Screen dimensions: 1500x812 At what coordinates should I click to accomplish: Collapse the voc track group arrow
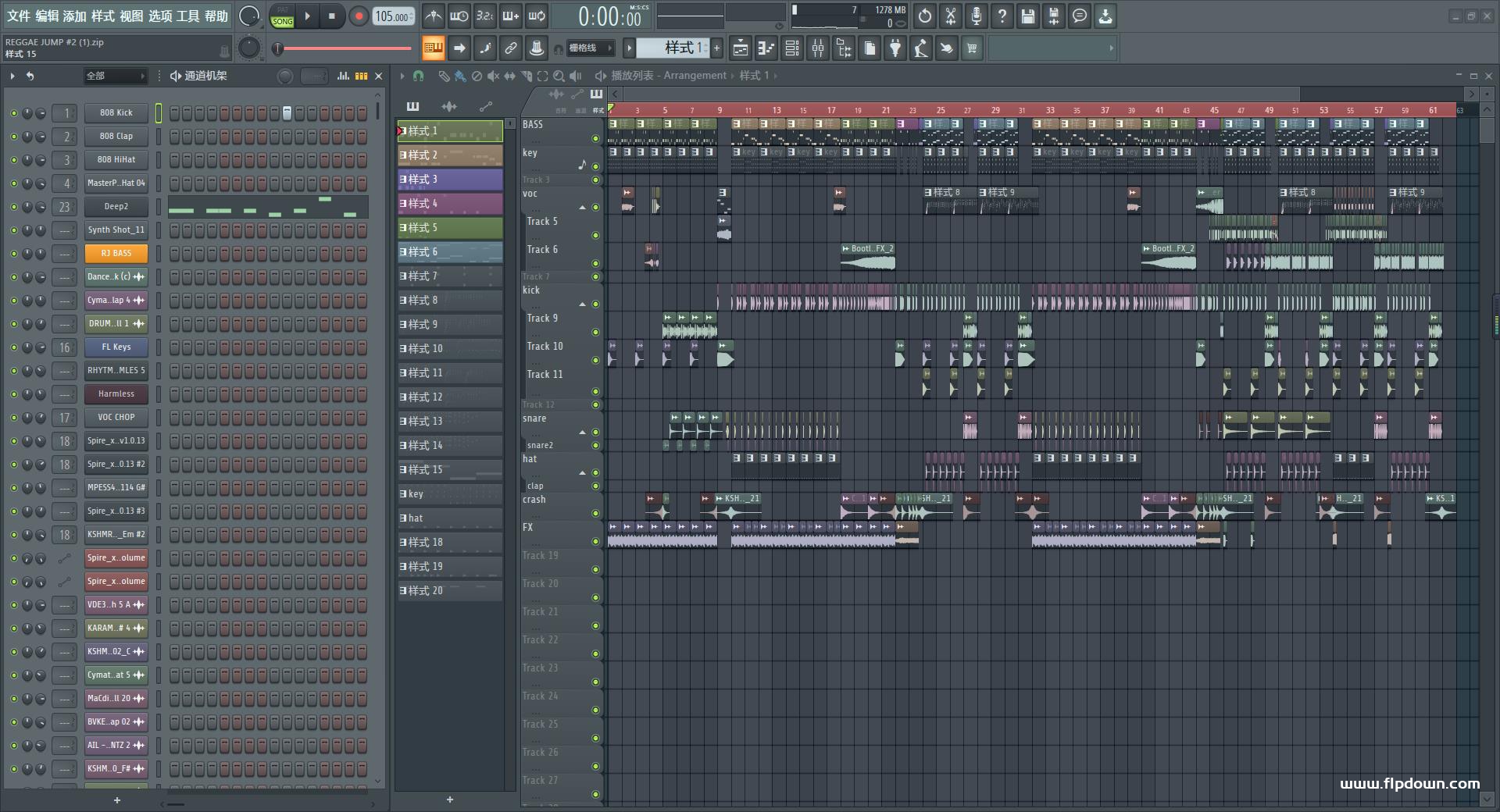click(x=582, y=208)
